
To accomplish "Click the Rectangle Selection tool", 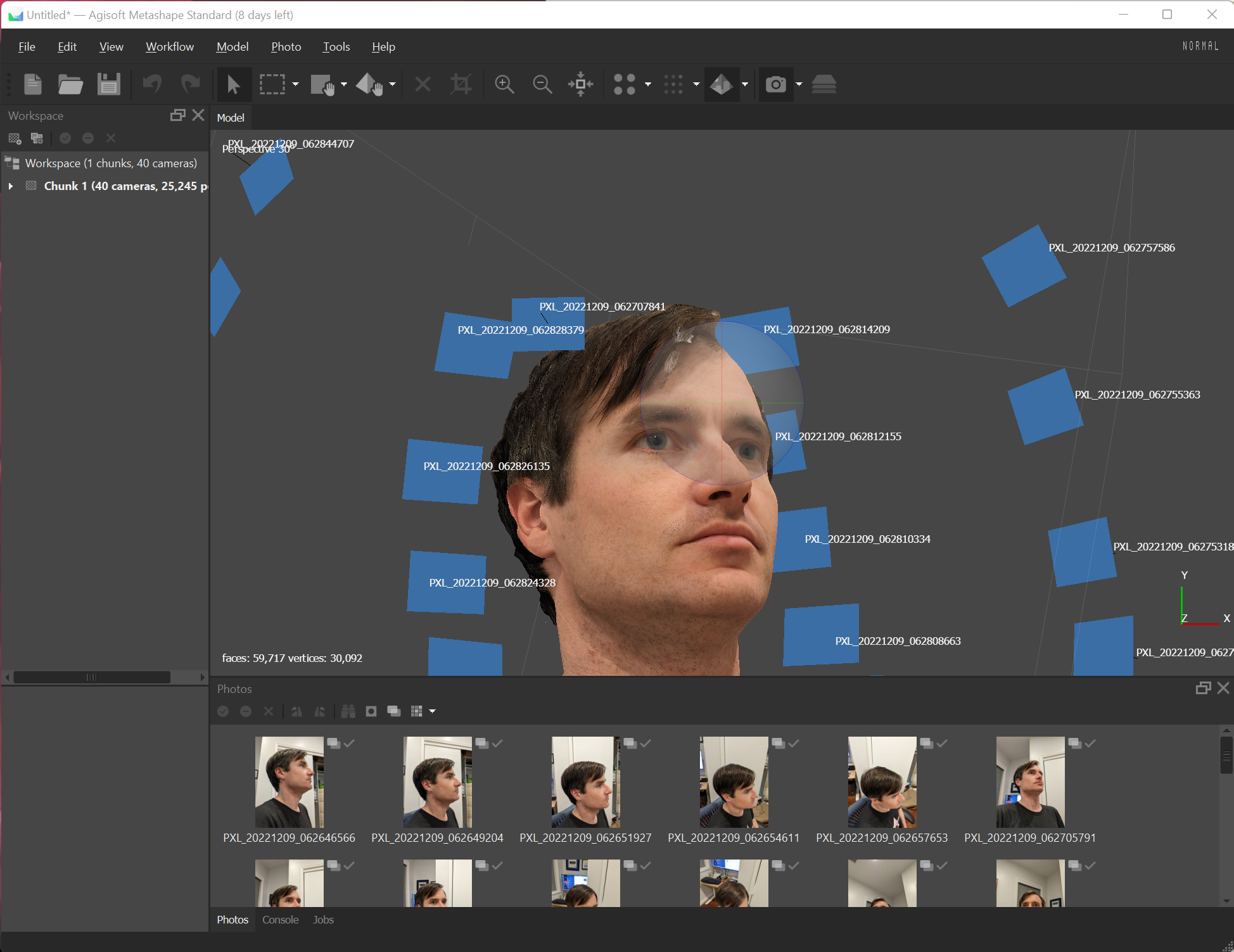I will click(272, 84).
